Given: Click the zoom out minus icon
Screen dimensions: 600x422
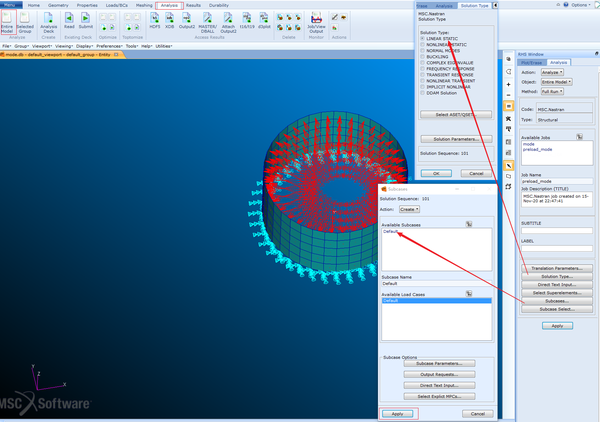Looking at the screenshot, I should [508, 95].
